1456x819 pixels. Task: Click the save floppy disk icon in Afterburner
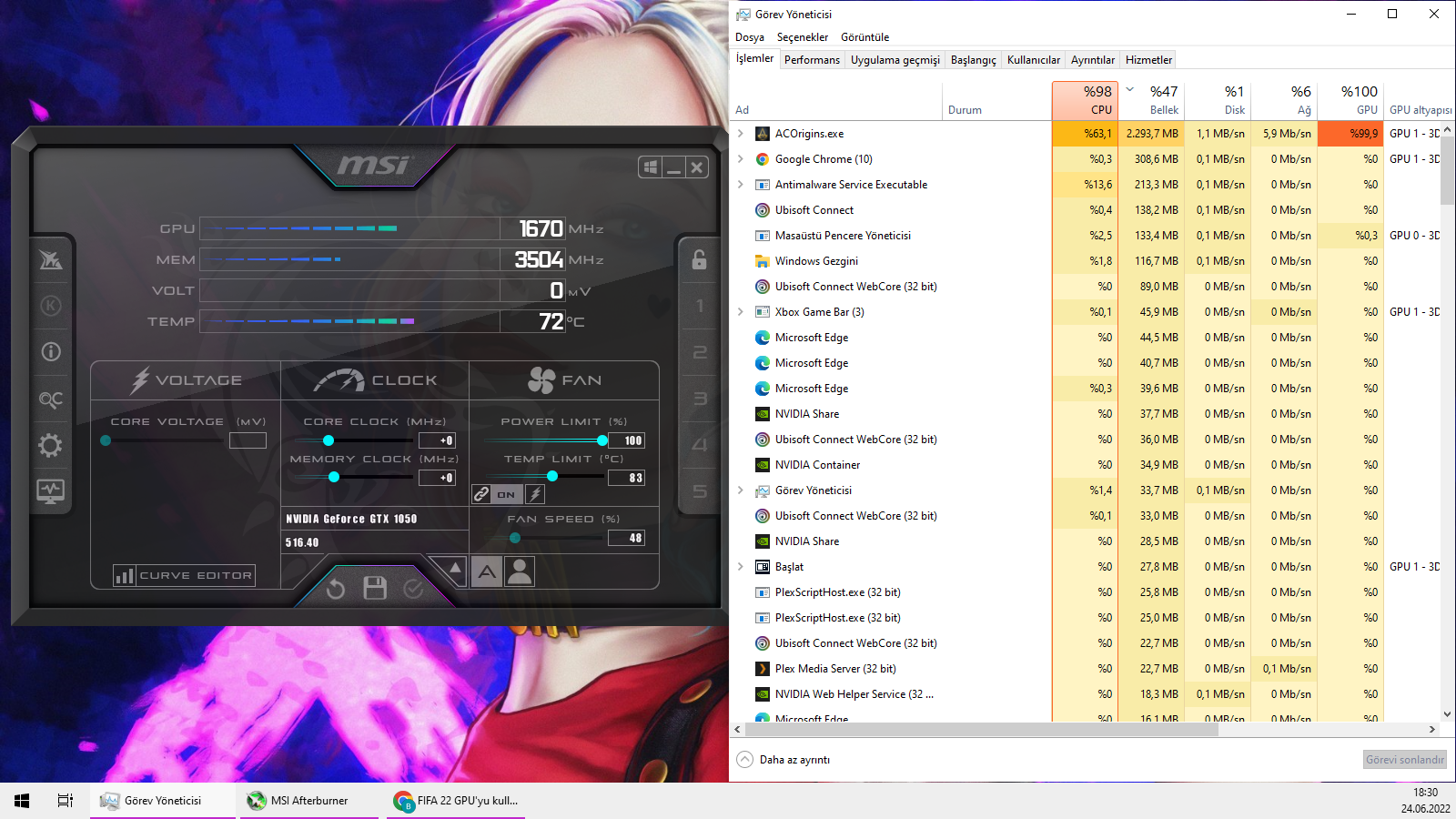(375, 588)
